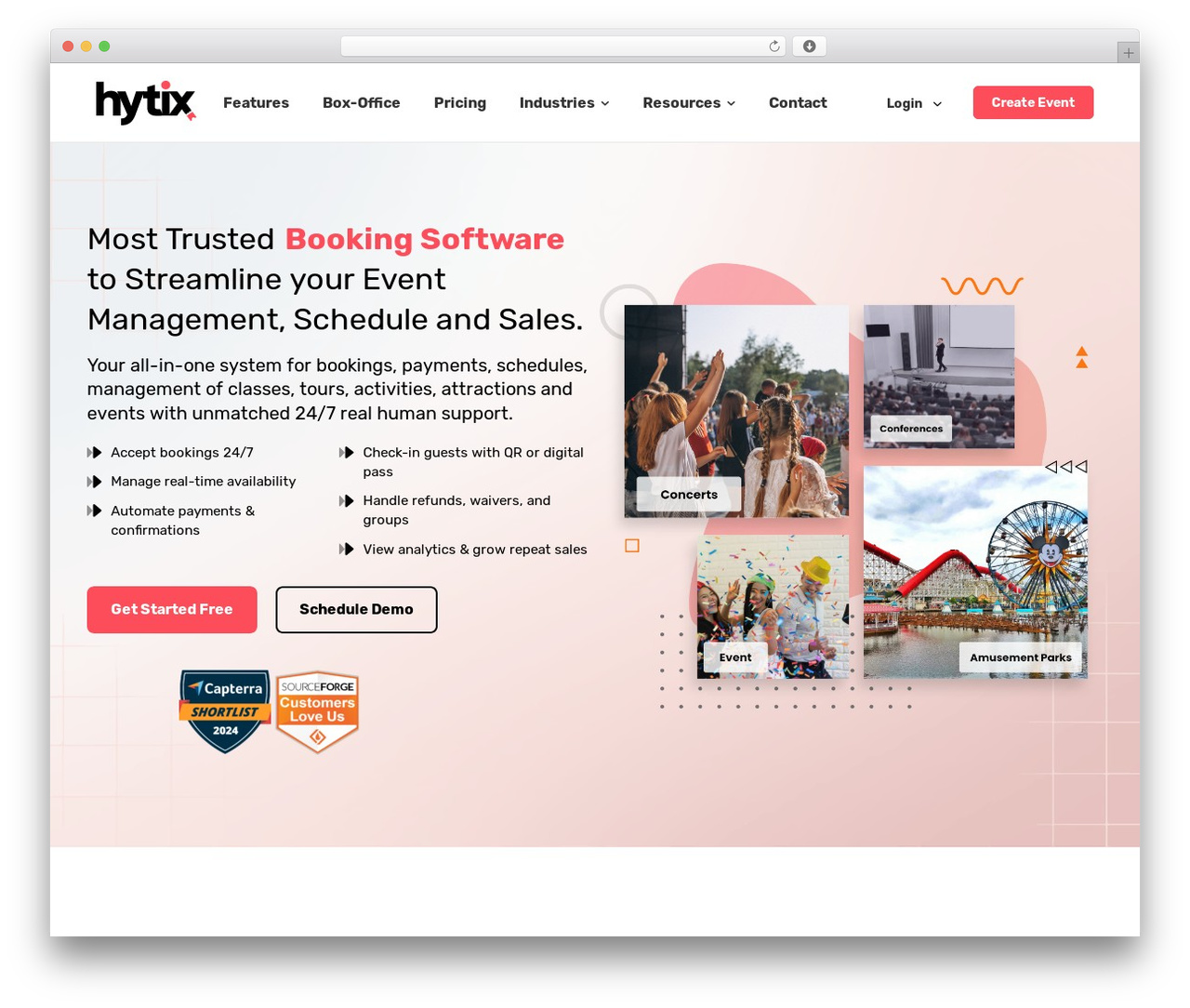
Task: Select the Amusement Parks image card
Action: 975,572
